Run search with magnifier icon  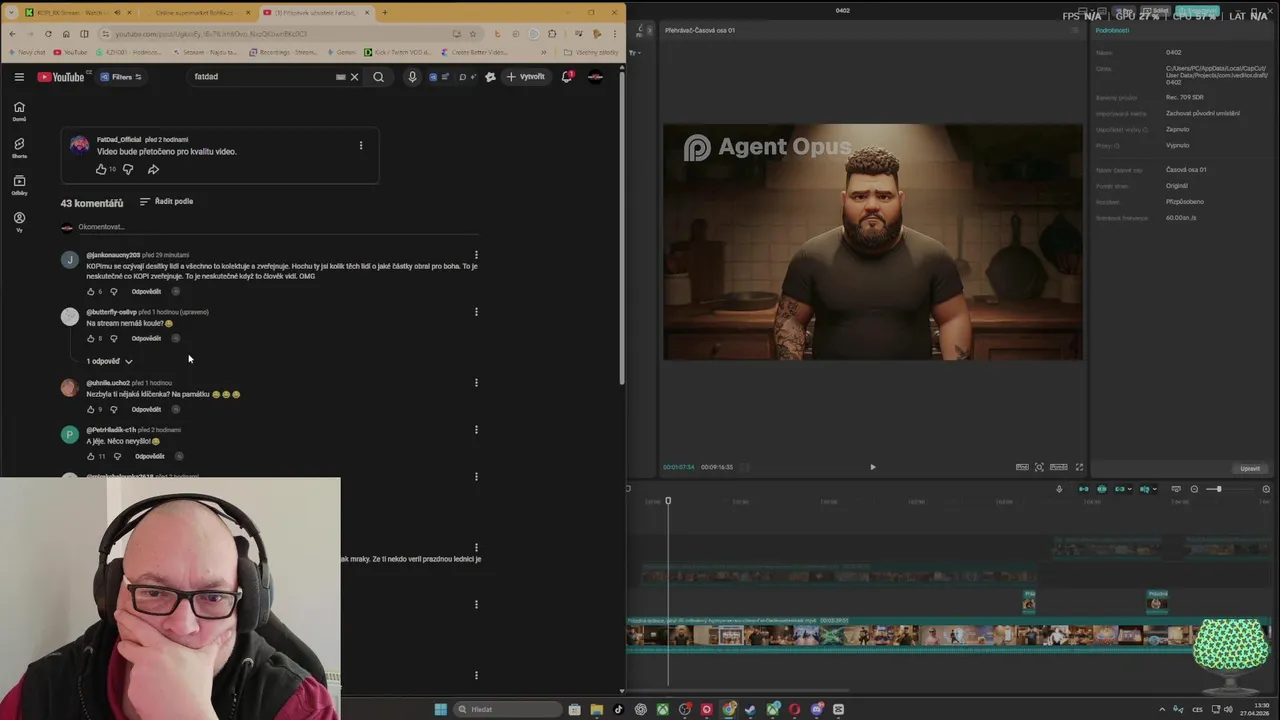point(378,77)
